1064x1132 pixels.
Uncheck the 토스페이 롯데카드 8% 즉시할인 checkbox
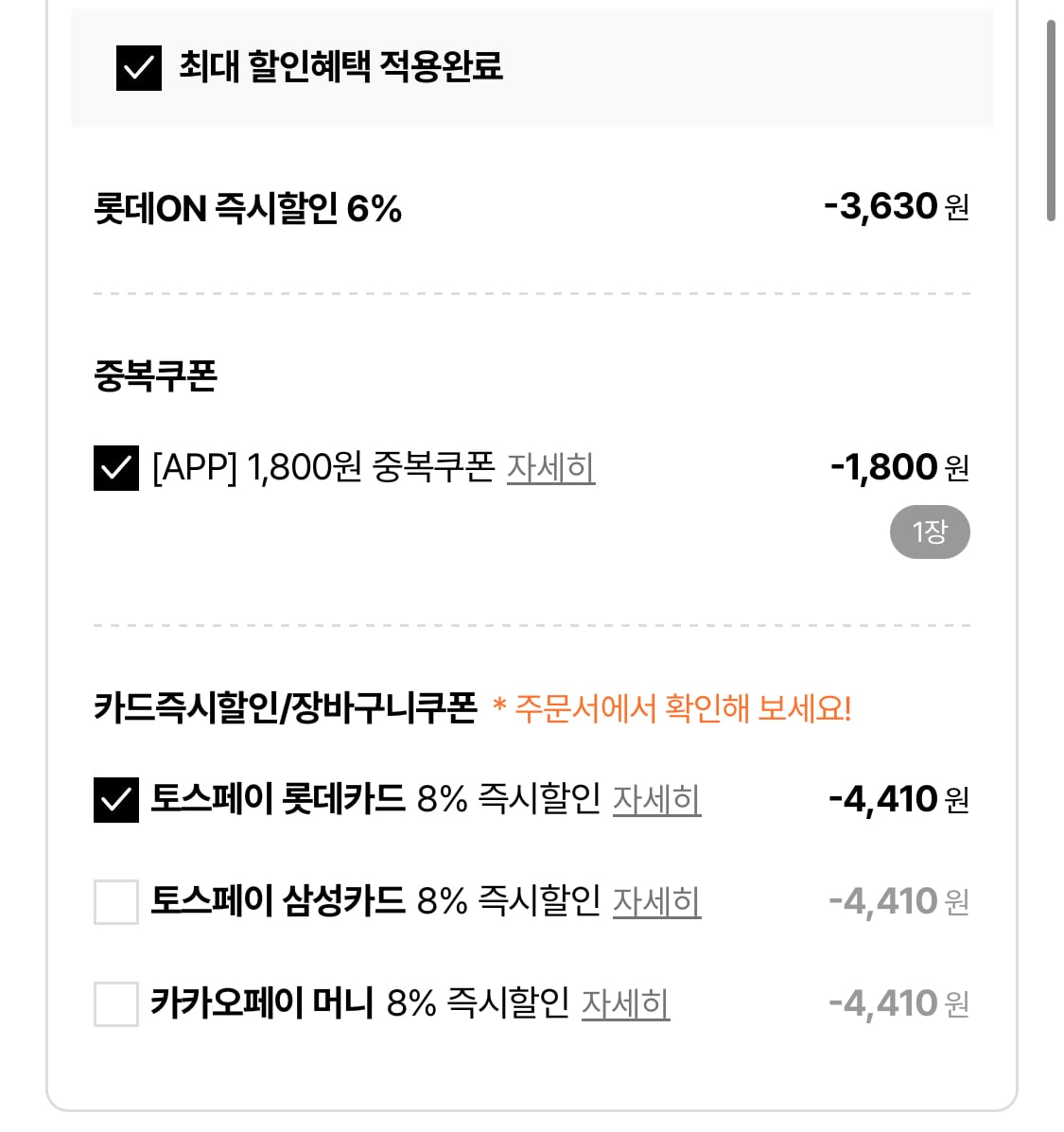tap(116, 800)
